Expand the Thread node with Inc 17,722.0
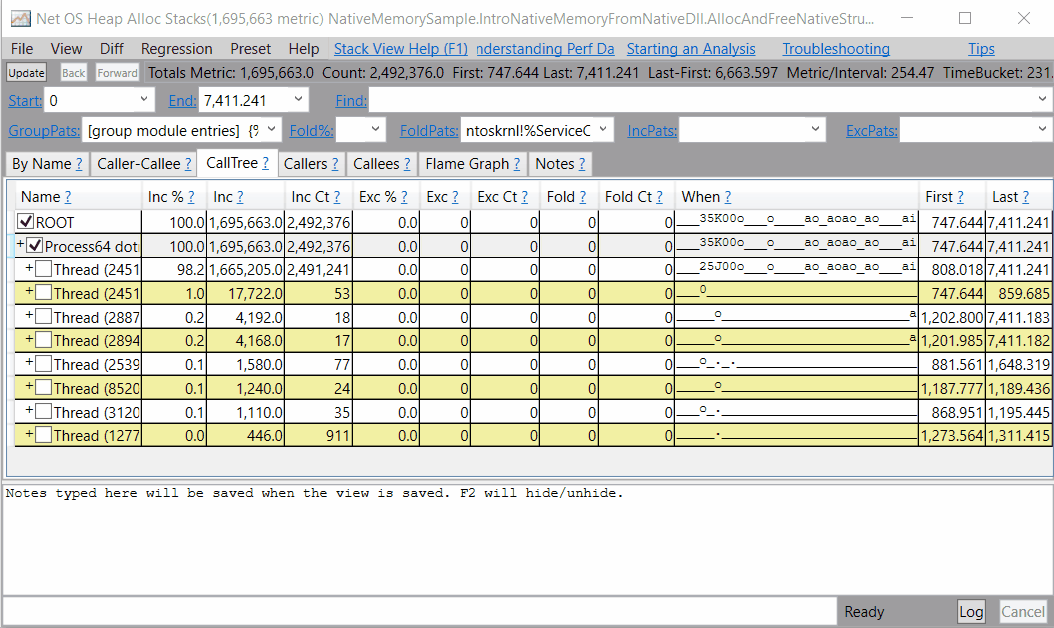1054x628 pixels. [x=29, y=291]
